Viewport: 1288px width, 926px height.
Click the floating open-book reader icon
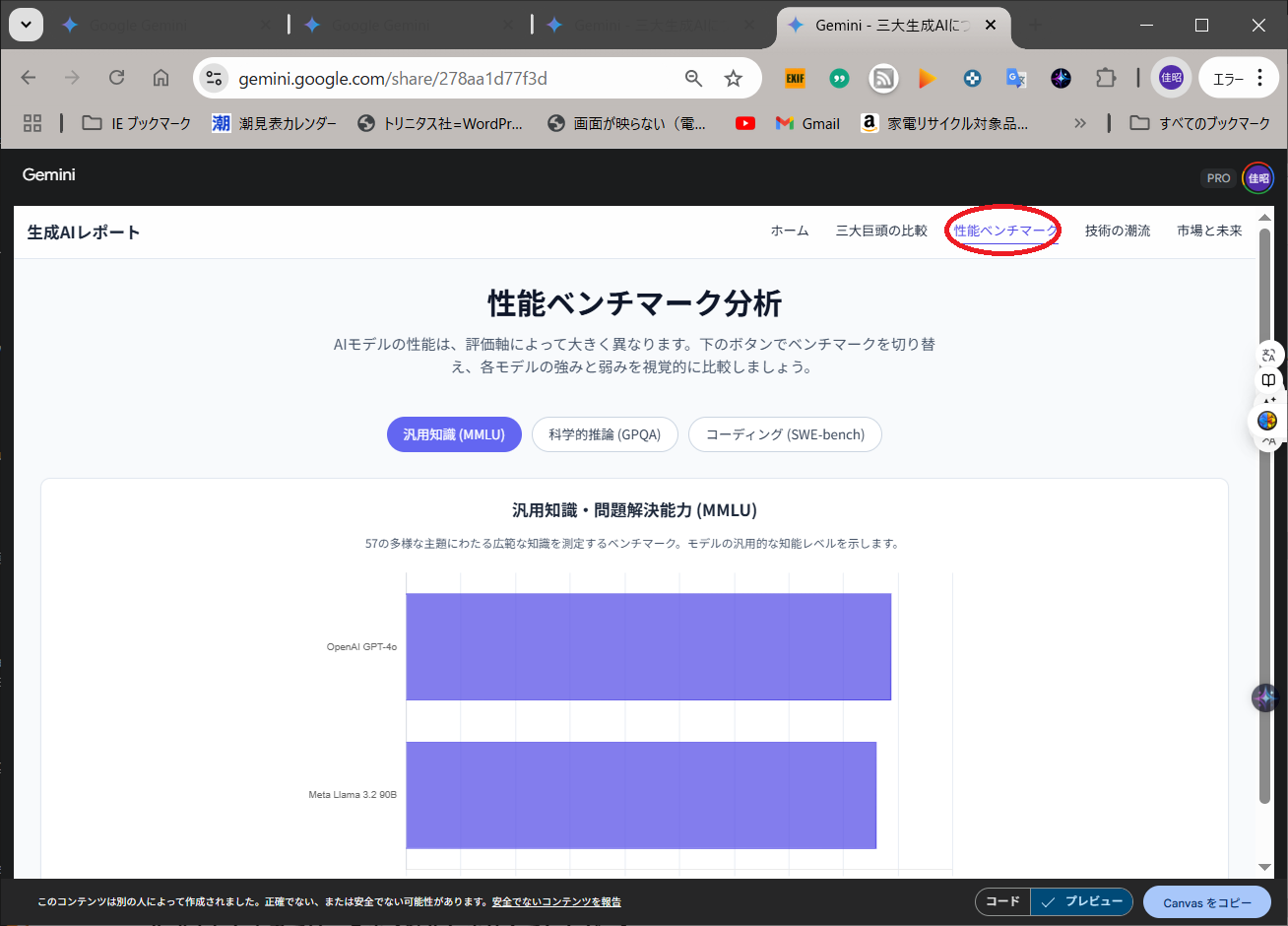[x=1268, y=380]
